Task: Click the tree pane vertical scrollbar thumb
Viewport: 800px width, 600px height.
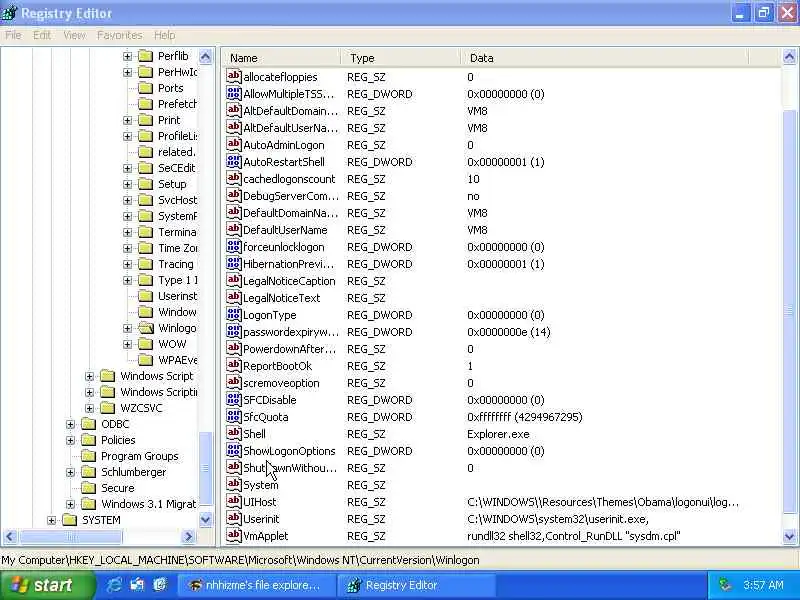Action: (x=206, y=468)
